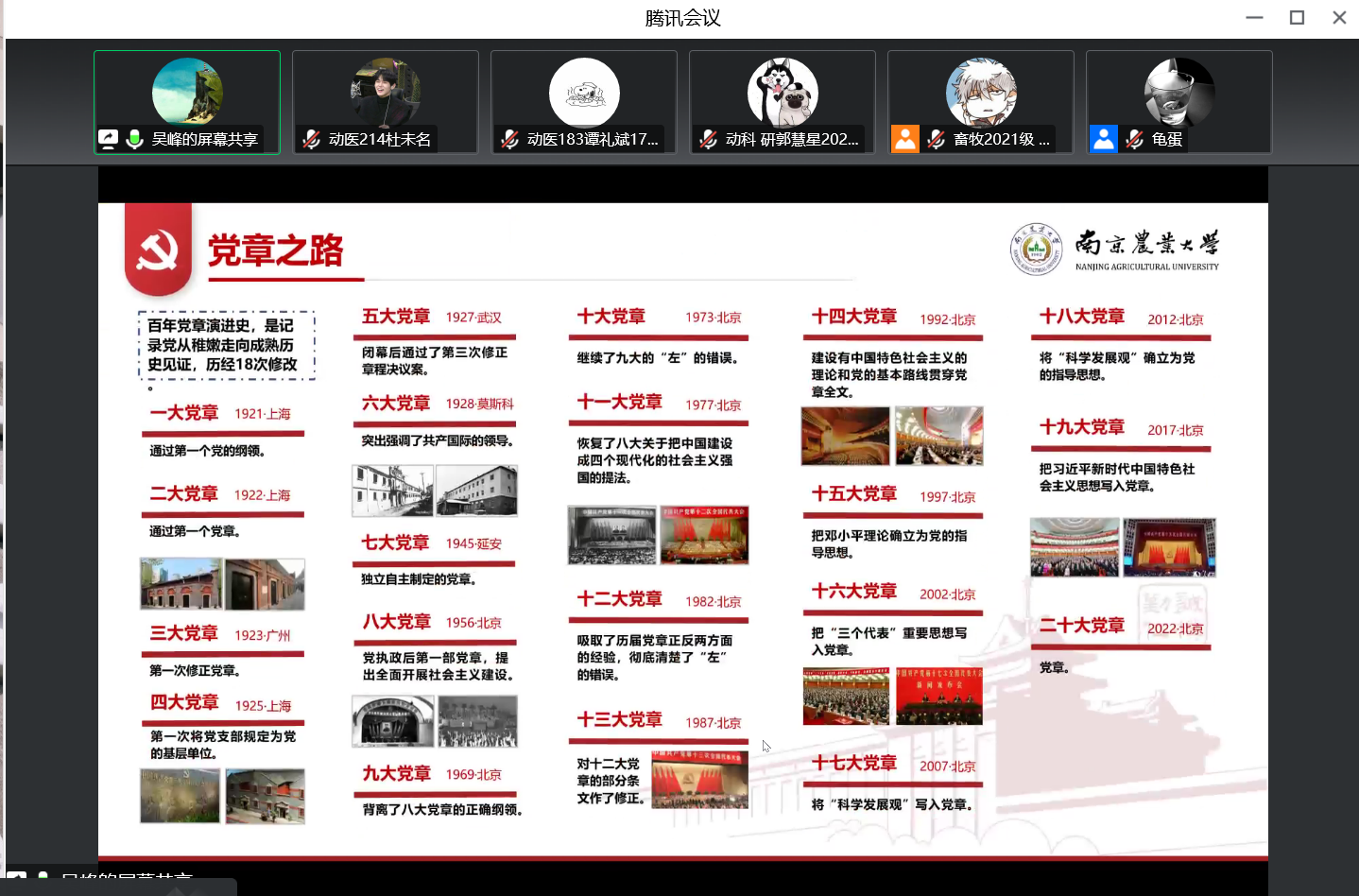
Task: Click orange user badge on 畜牧2021级 tile
Action: click(x=905, y=139)
